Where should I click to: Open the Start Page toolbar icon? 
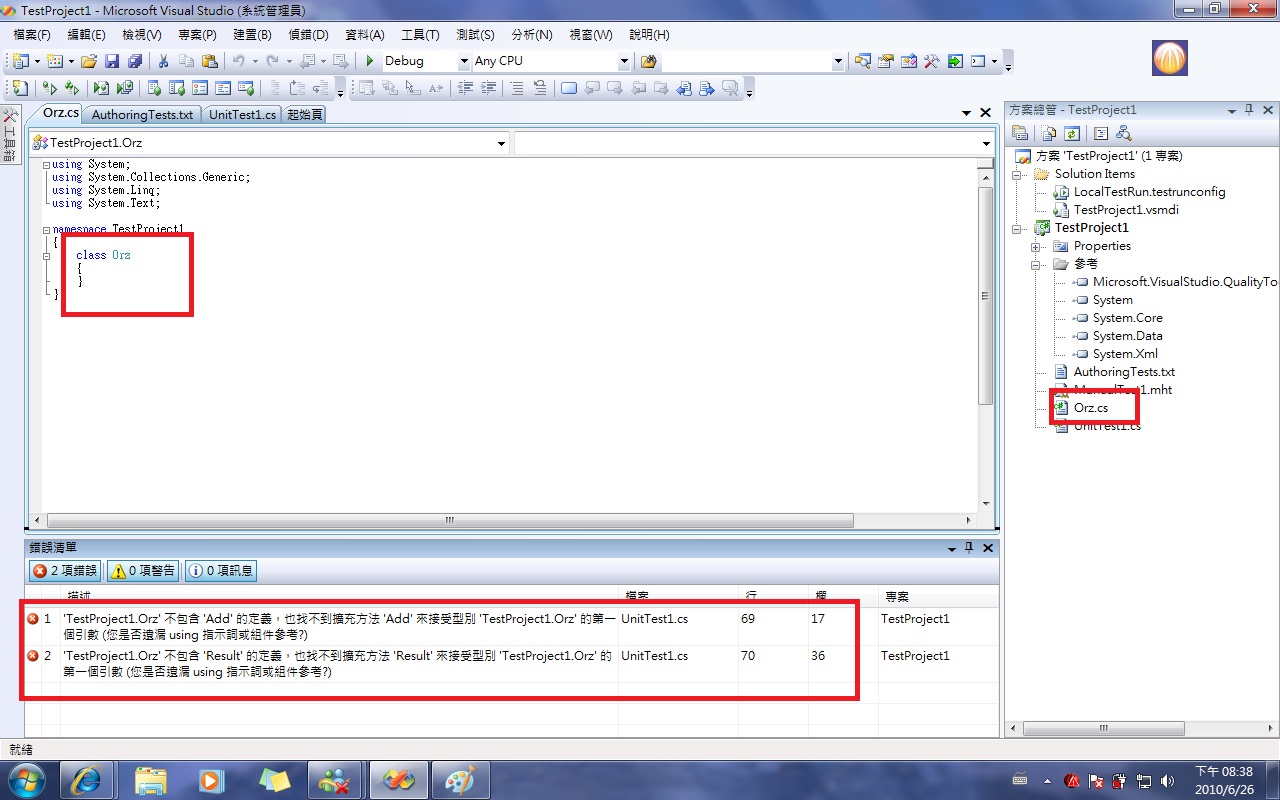tap(955, 61)
